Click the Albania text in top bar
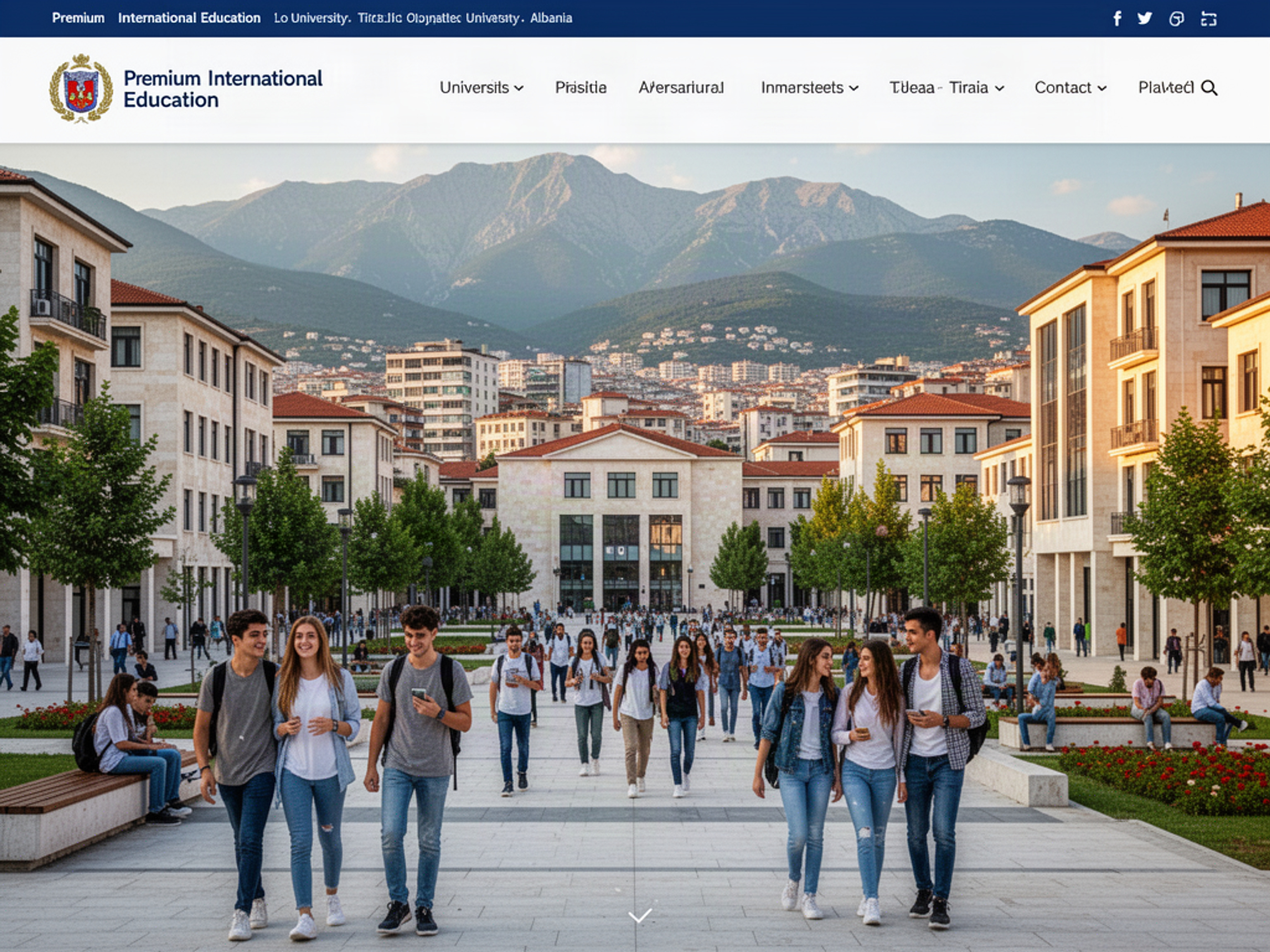The width and height of the screenshot is (1270, 952). point(551,18)
